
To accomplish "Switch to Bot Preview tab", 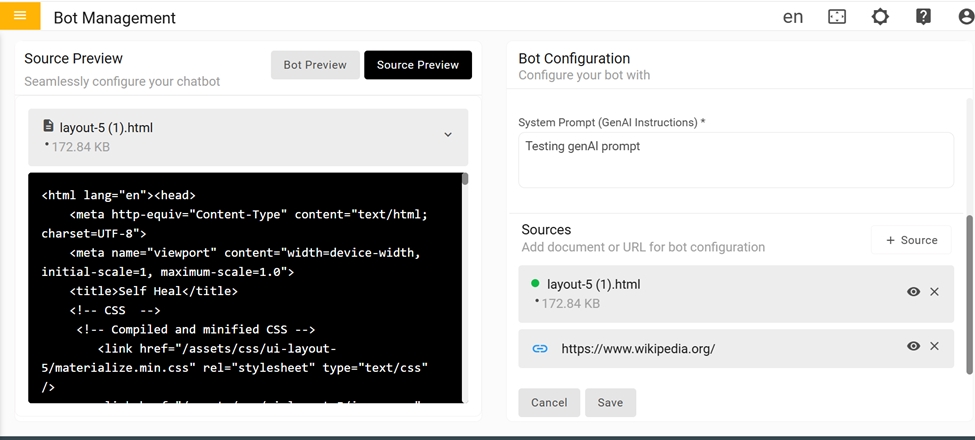I will [315, 65].
